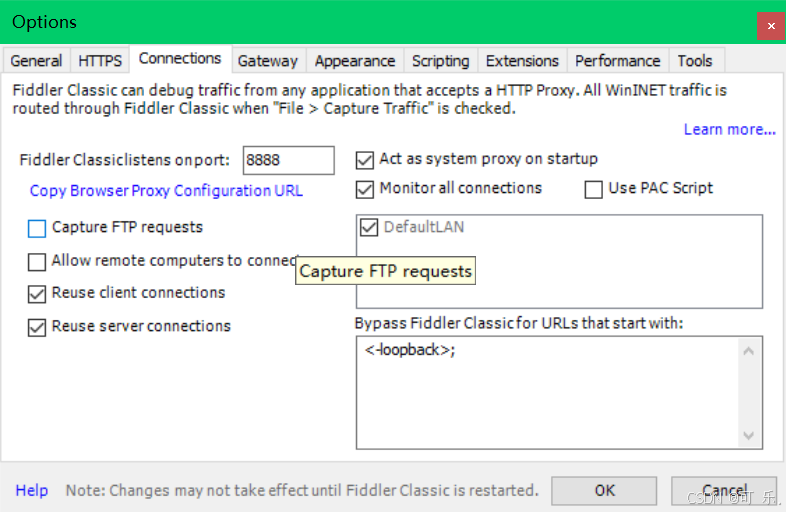The image size is (786, 512).
Task: Switch to the General tab
Action: (36, 61)
